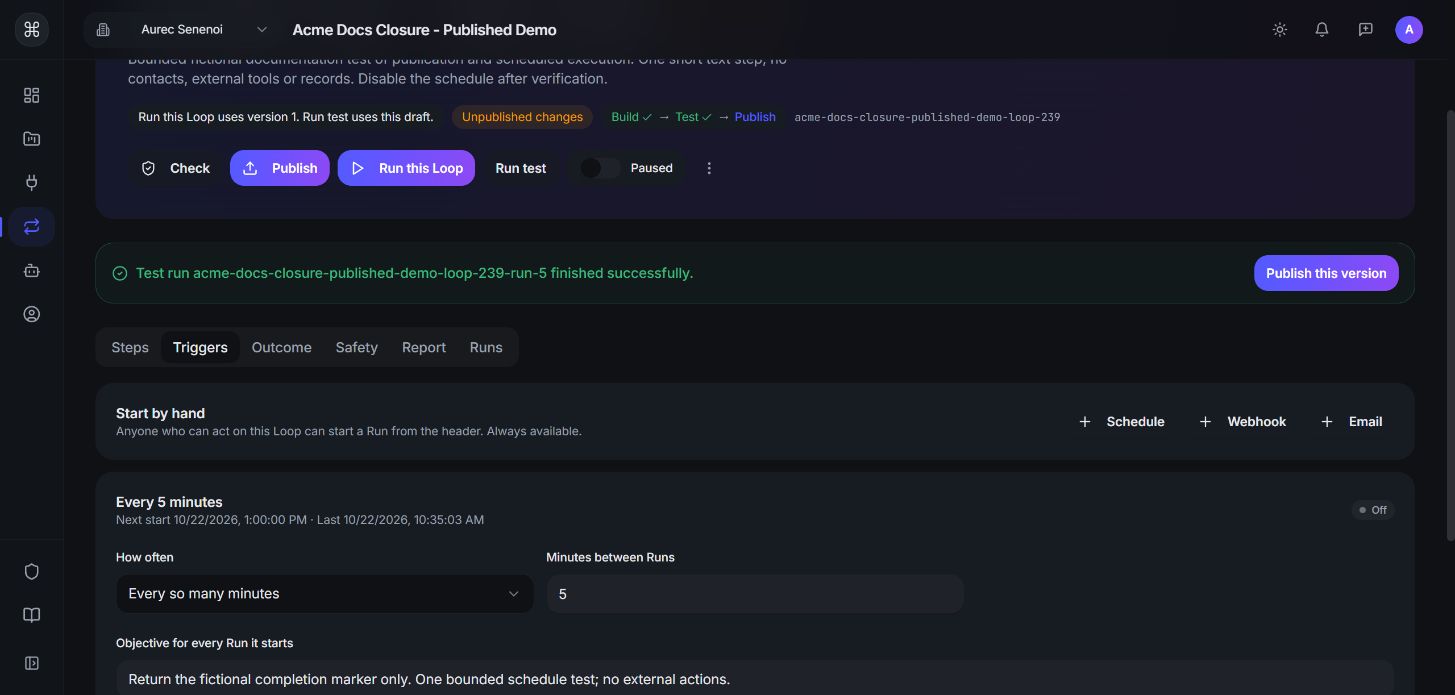Image resolution: width=1455 pixels, height=695 pixels.
Task: Click the page title Acme Docs Closure
Action: click(424, 30)
